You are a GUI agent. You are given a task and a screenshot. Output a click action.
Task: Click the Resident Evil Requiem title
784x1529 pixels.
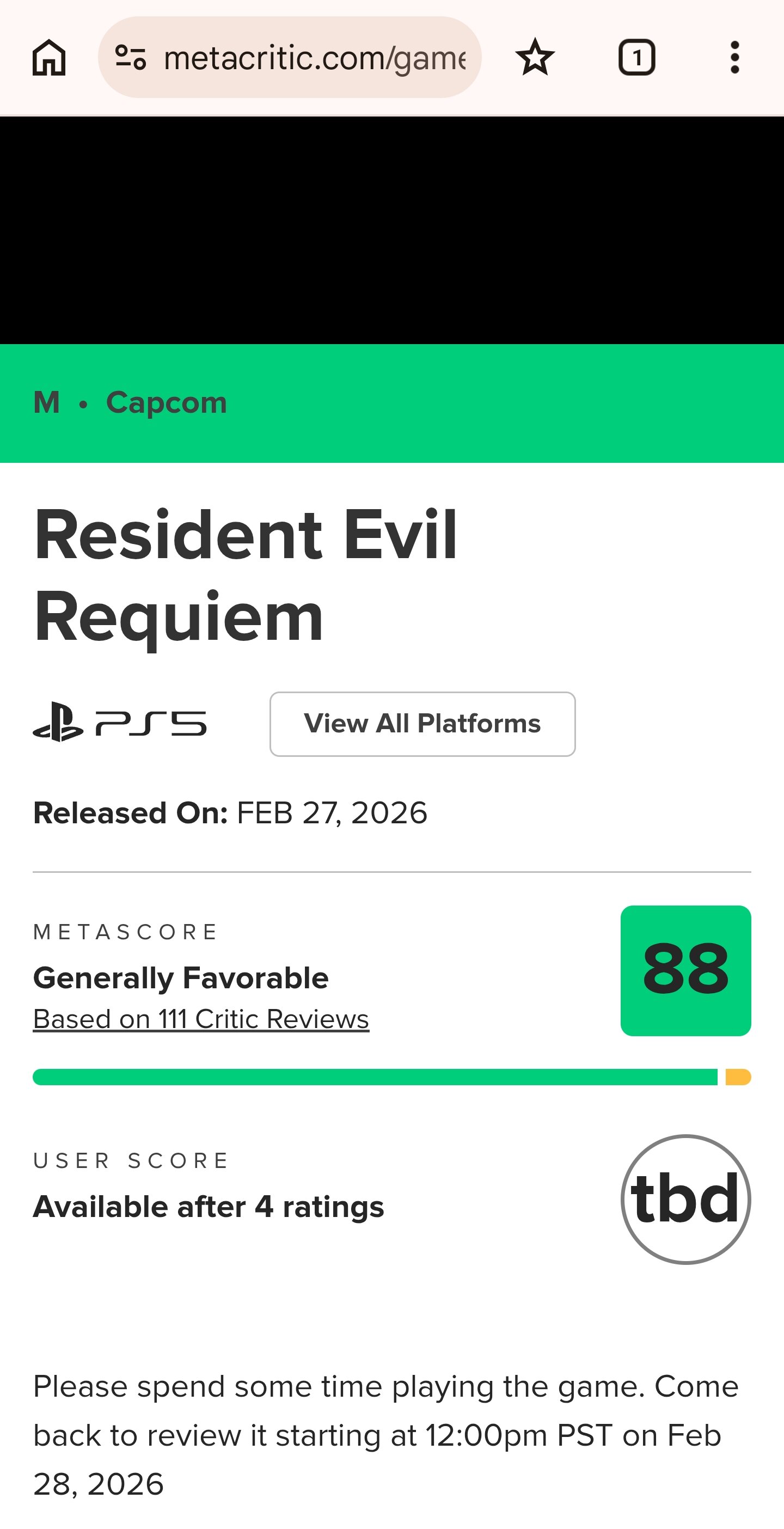pyautogui.click(x=246, y=575)
